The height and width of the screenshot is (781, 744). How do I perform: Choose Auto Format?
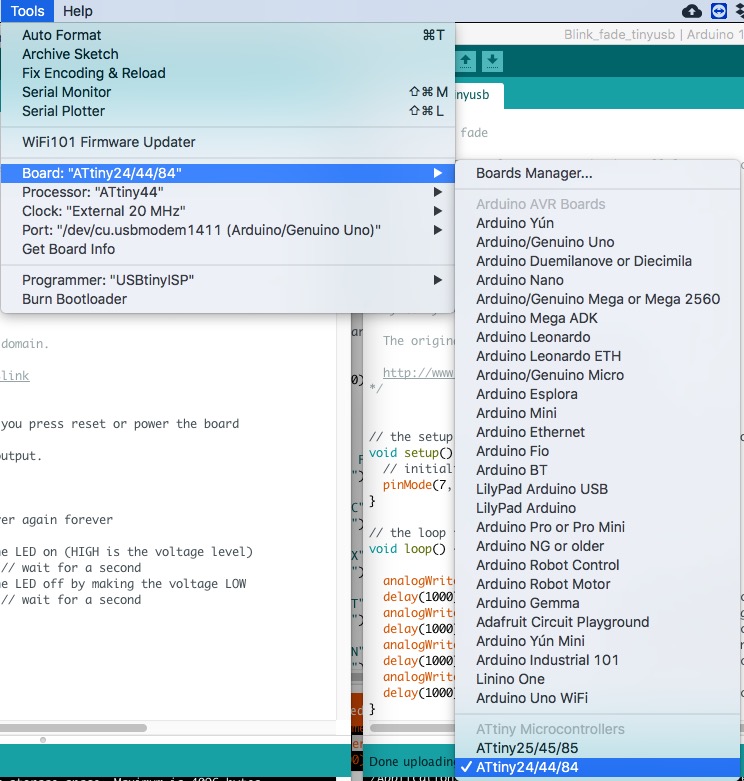pyautogui.click(x=228, y=35)
